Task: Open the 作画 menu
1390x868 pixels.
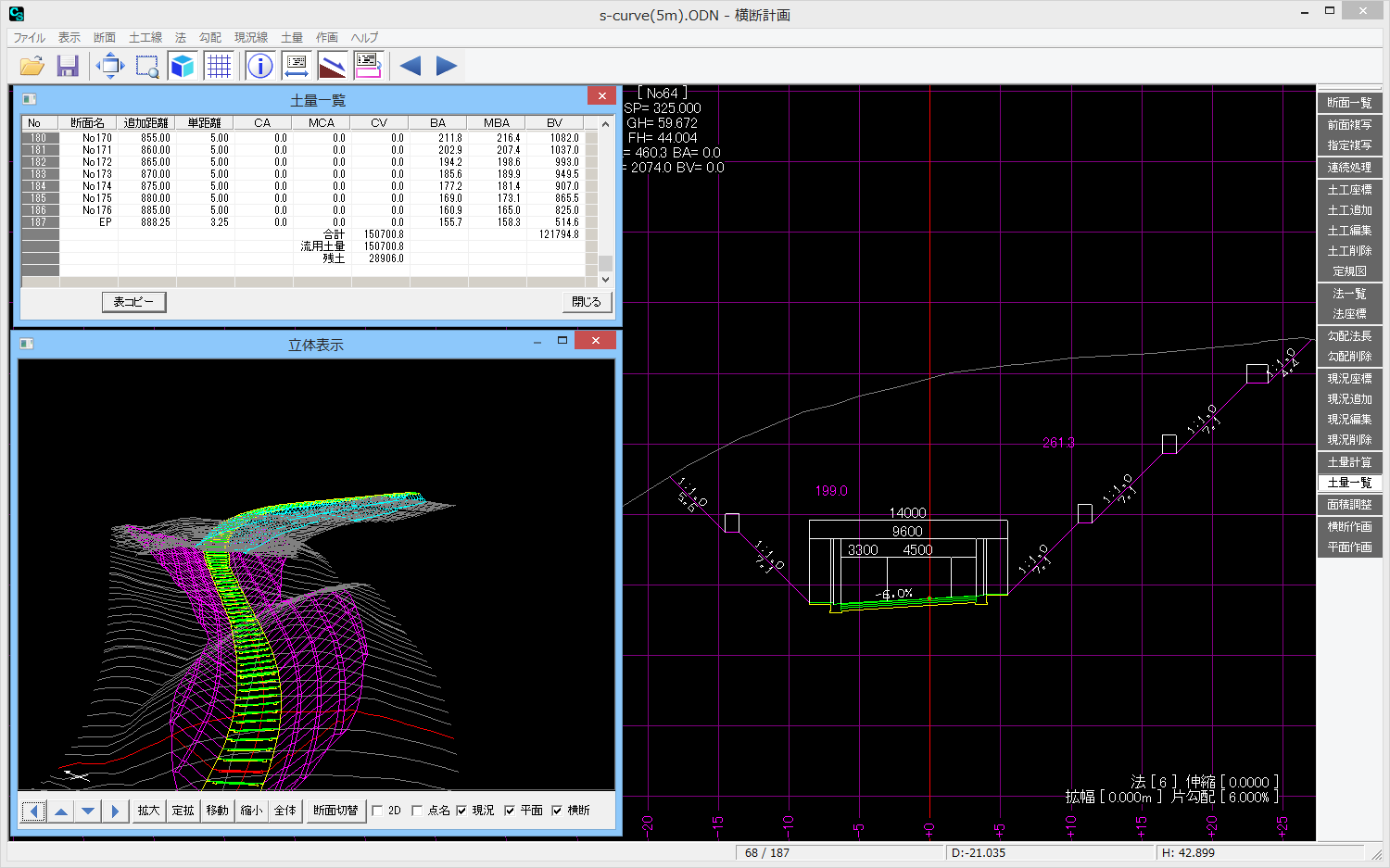Action: pyautogui.click(x=327, y=38)
